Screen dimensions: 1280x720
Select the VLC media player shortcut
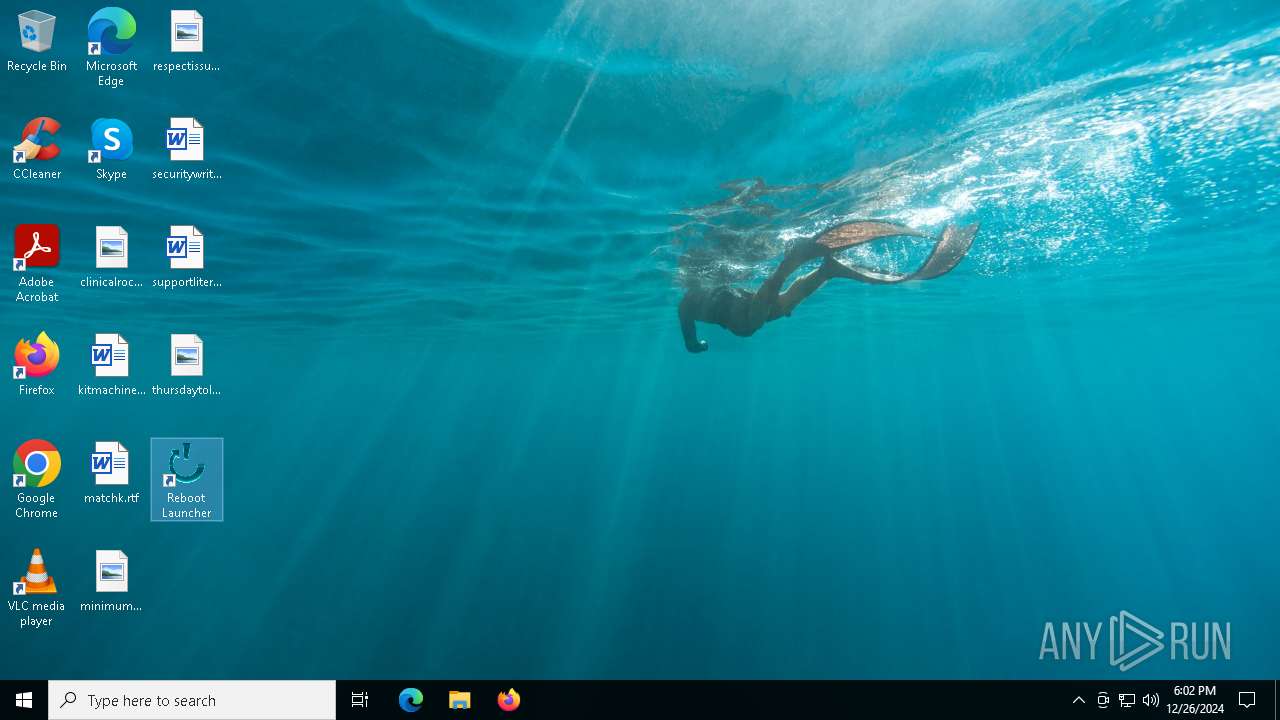click(37, 588)
